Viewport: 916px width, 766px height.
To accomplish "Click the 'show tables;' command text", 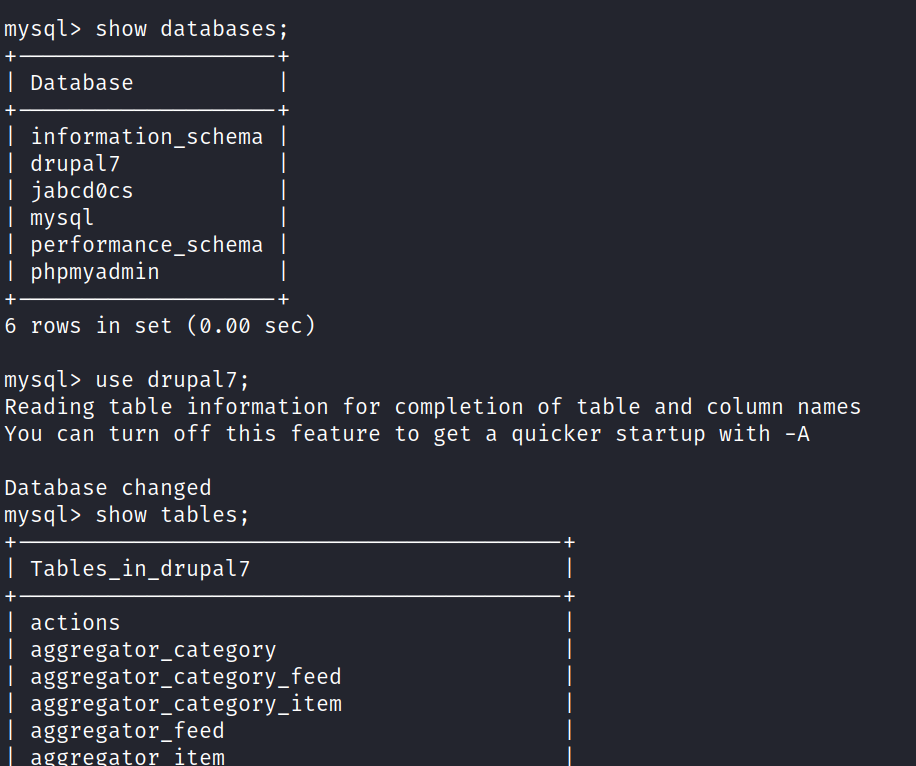I will (172, 515).
